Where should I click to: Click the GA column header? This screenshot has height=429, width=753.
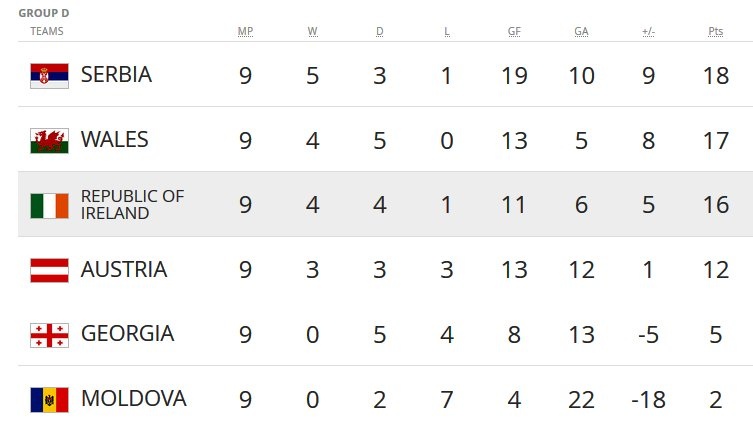(x=581, y=31)
